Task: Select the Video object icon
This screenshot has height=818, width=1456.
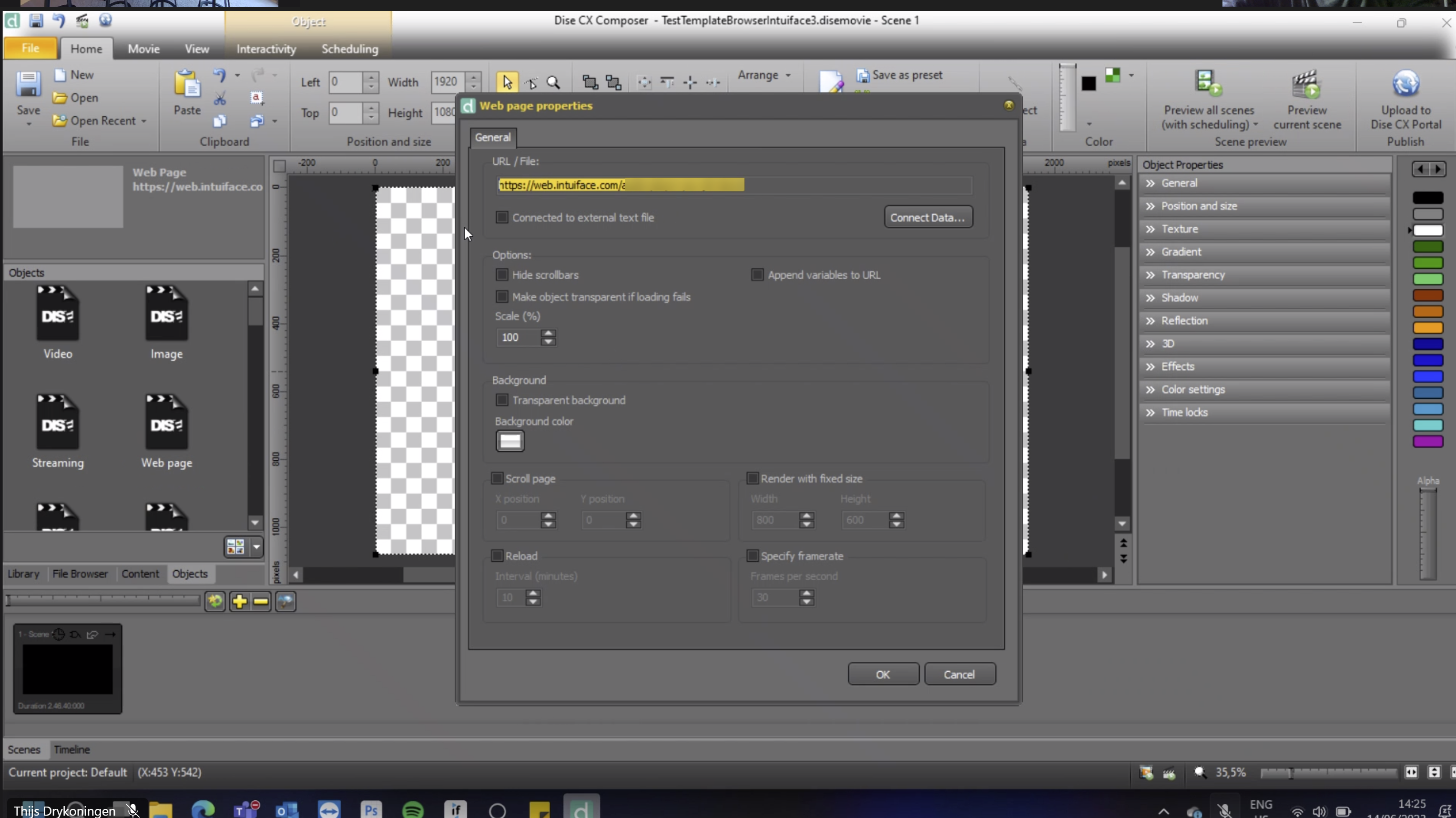Action: (58, 313)
